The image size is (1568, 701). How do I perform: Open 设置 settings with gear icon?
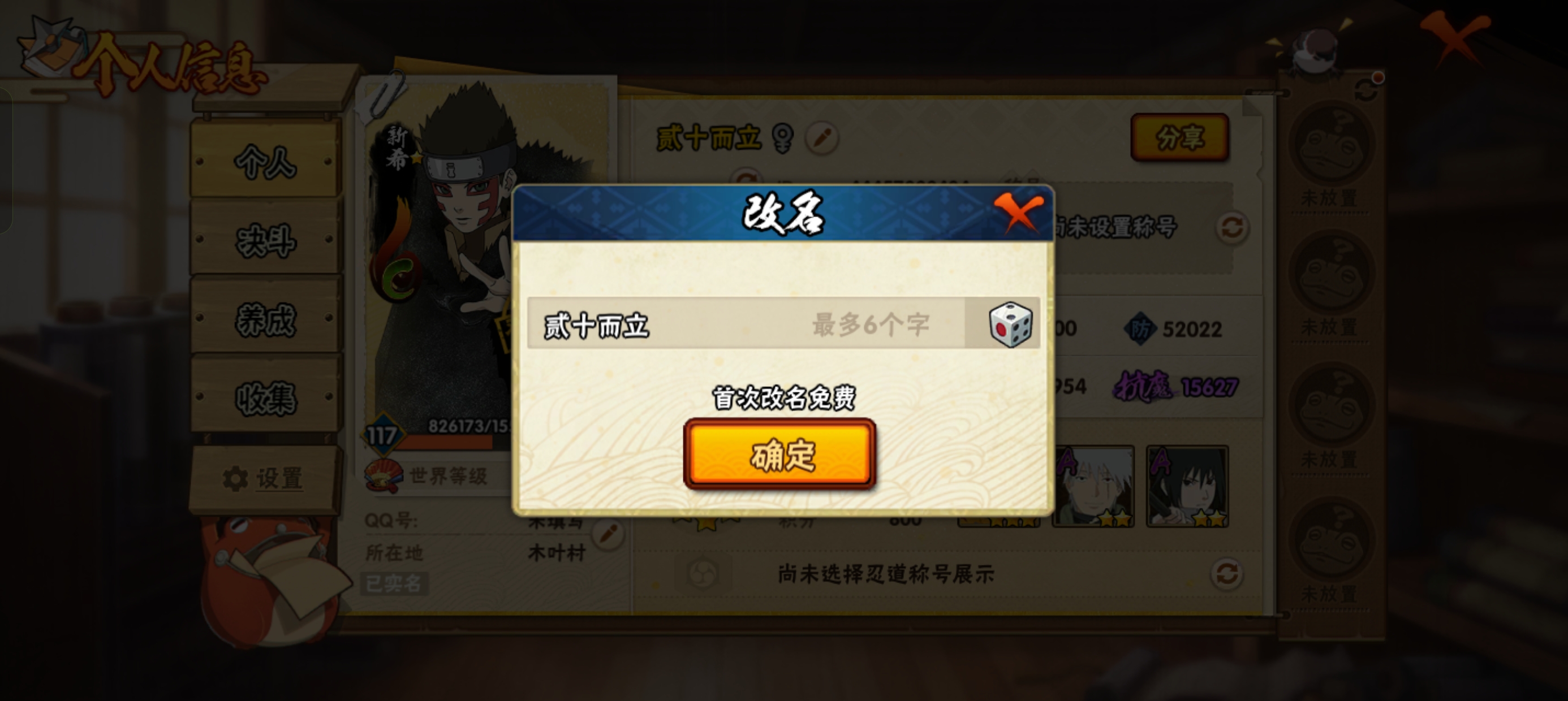[x=263, y=478]
